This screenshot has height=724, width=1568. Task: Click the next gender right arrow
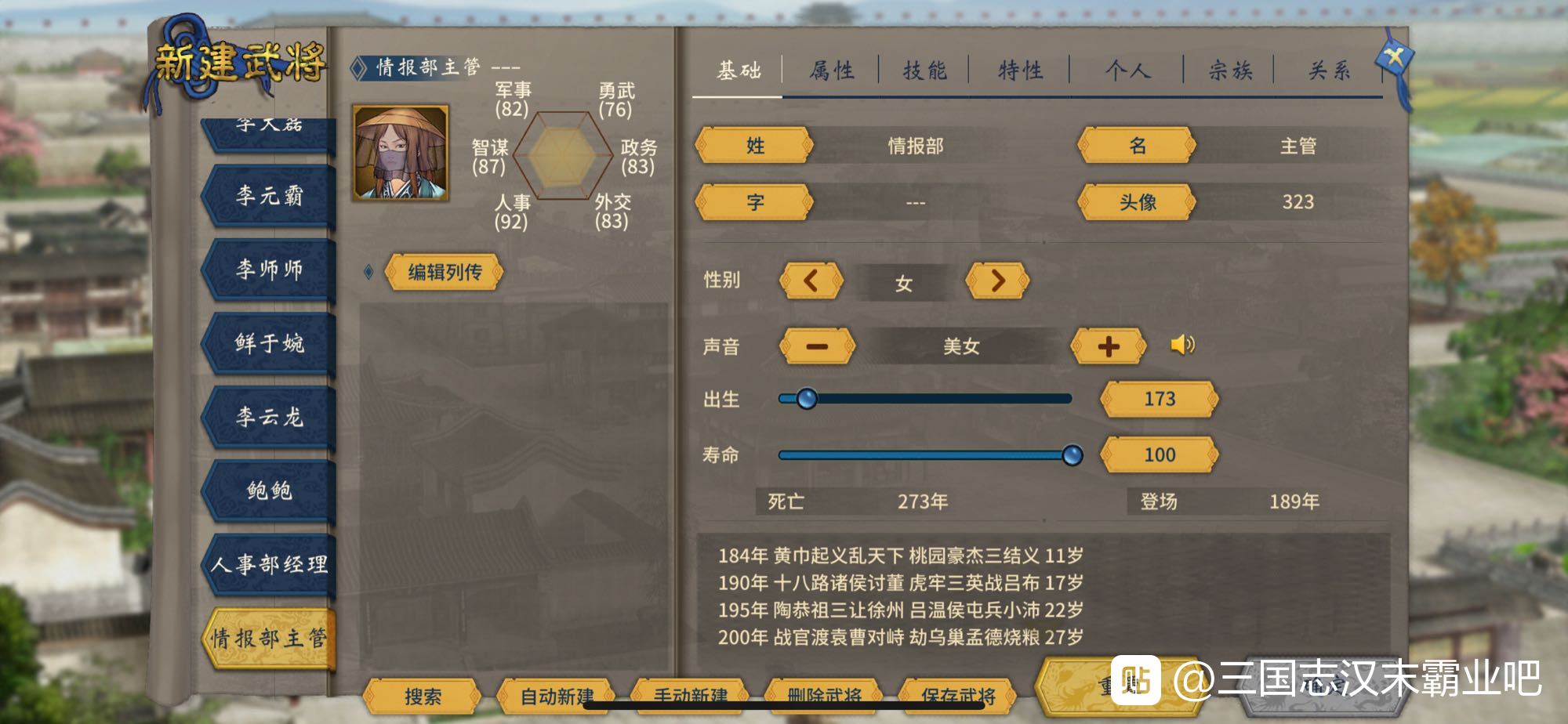point(997,281)
